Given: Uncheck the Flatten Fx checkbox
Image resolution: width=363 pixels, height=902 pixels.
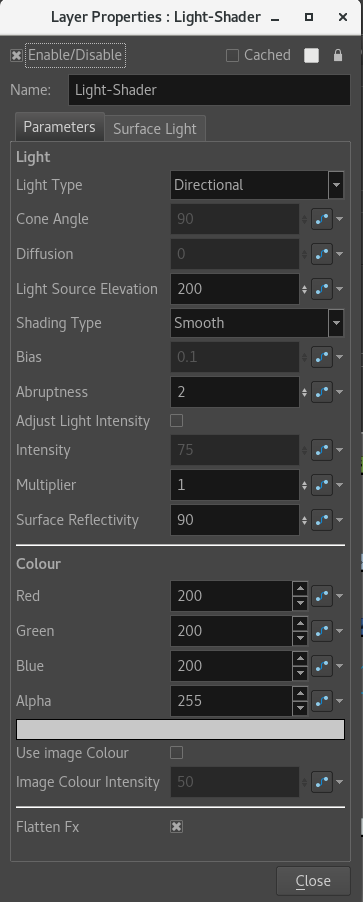Looking at the screenshot, I should (x=177, y=827).
